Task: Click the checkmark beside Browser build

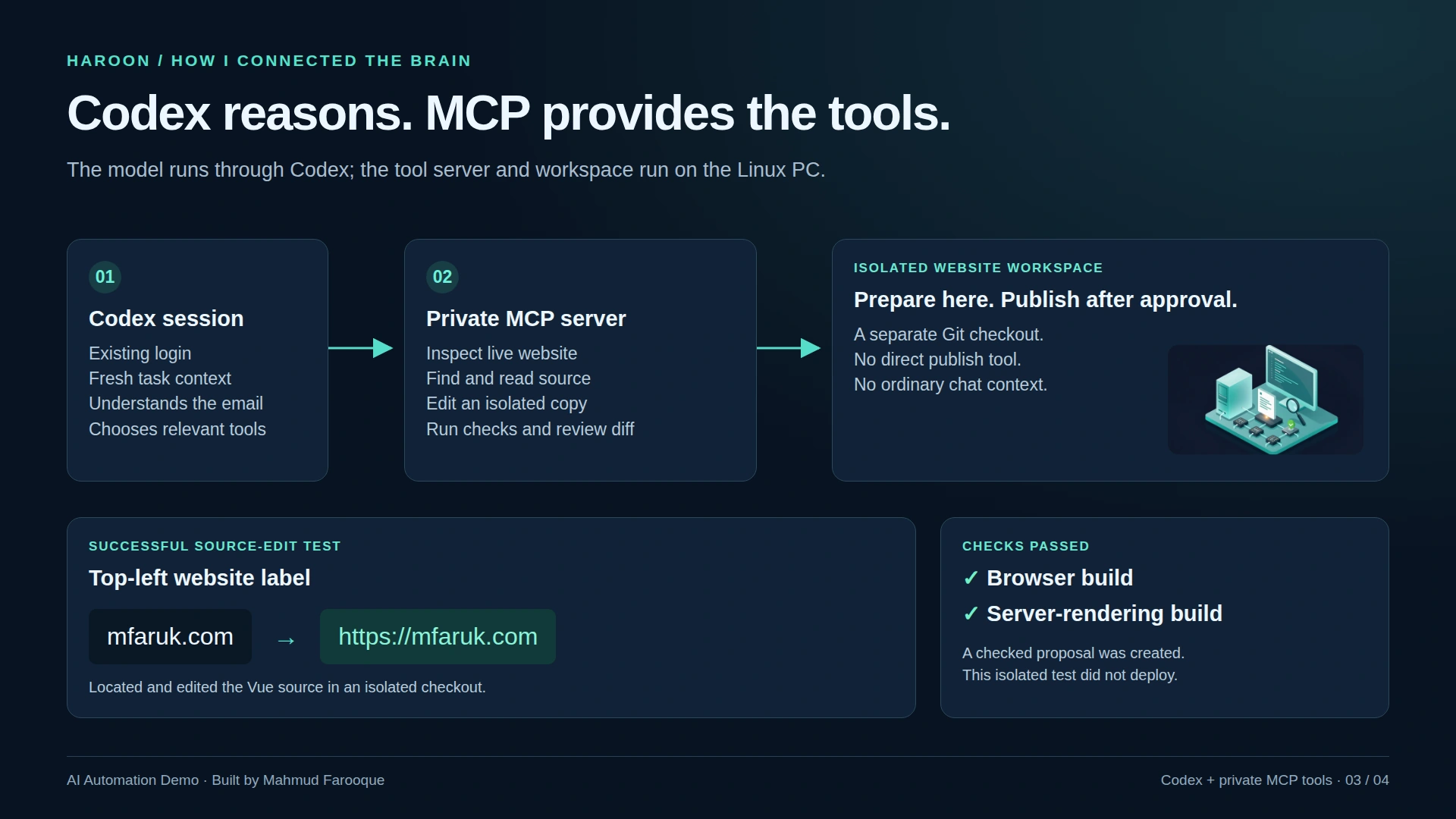Action: pos(971,579)
